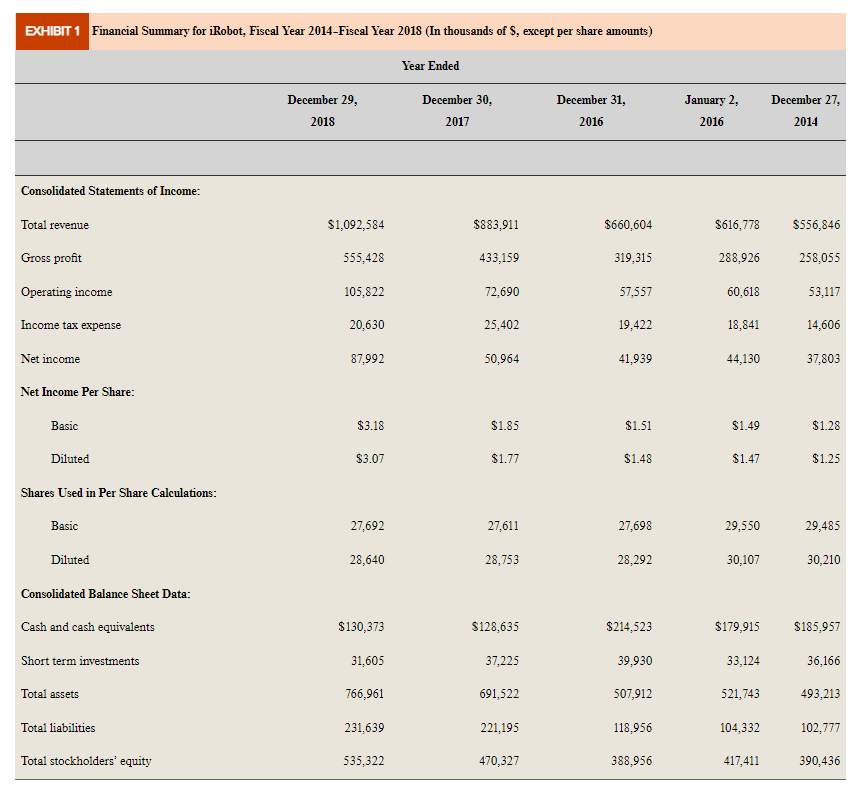This screenshot has width=862, height=798.
Task: Select the Total stockholders' equity row label
Action: click(x=87, y=760)
